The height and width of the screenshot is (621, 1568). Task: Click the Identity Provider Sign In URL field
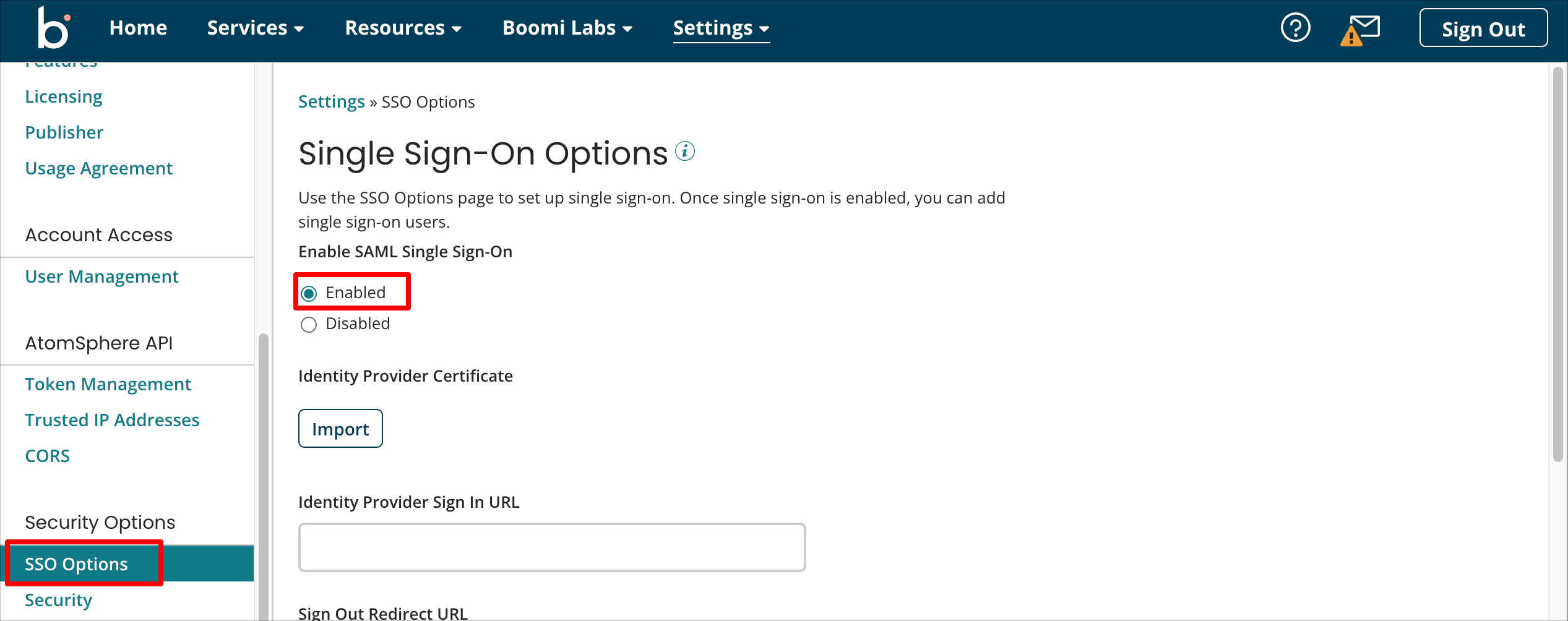(552, 547)
